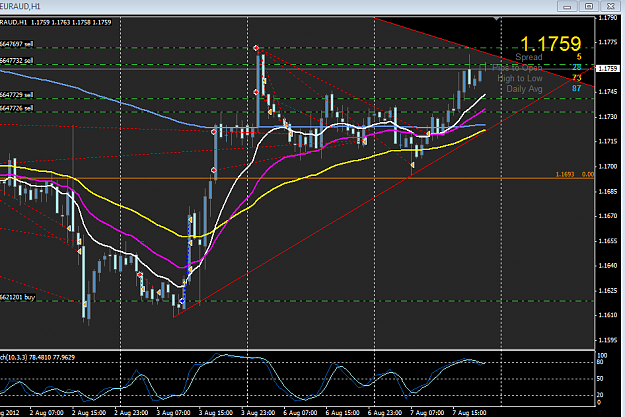The height and width of the screenshot is (417, 625).
Task: Click the Stochastic scale level 80
Action: click(600, 362)
